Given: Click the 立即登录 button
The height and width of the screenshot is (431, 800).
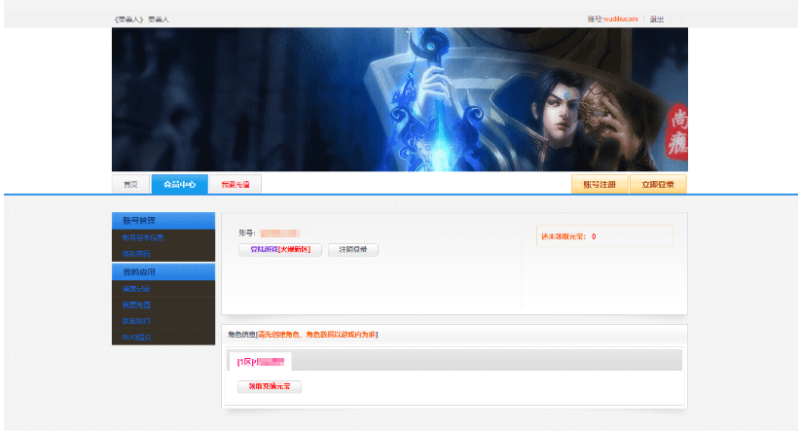Looking at the screenshot, I should tap(658, 184).
